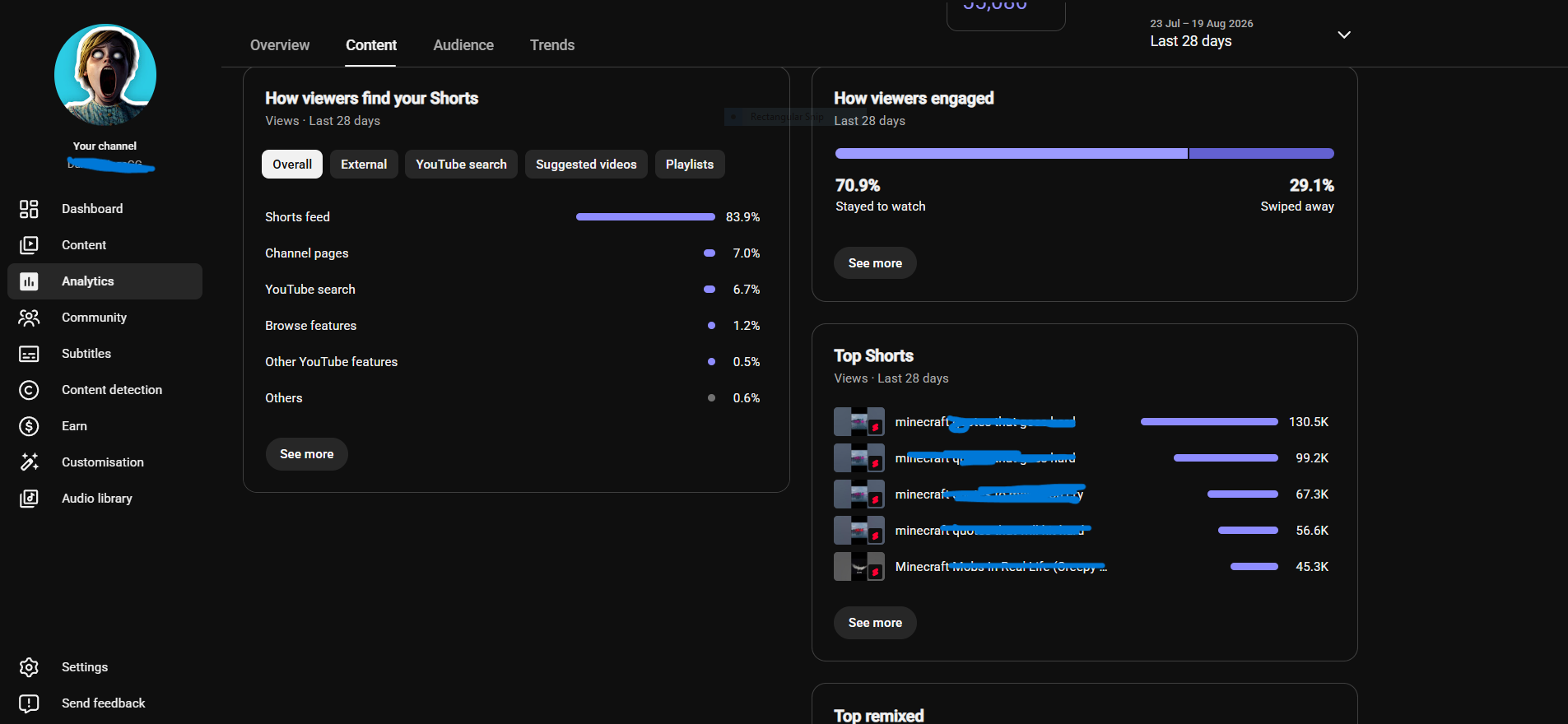Open the thumbnail of the 45.3K Short

pyautogui.click(x=859, y=567)
